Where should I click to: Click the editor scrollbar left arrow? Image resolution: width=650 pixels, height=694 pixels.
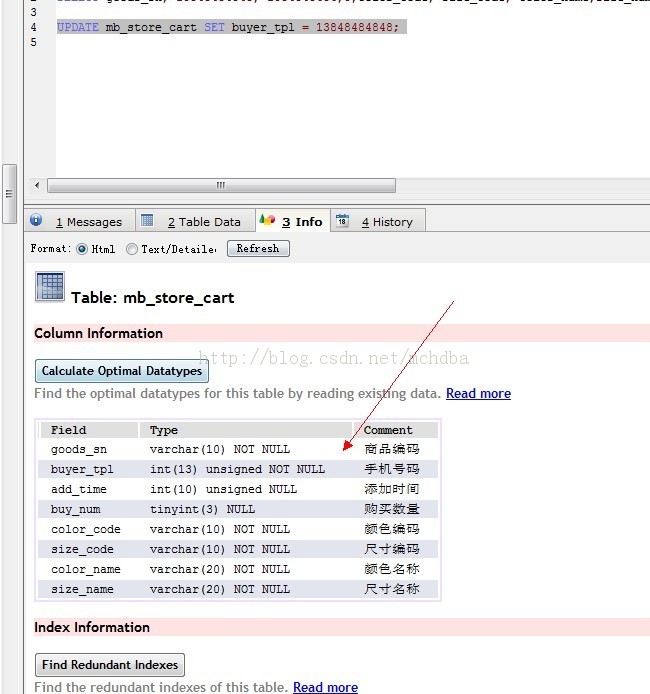coord(37,185)
